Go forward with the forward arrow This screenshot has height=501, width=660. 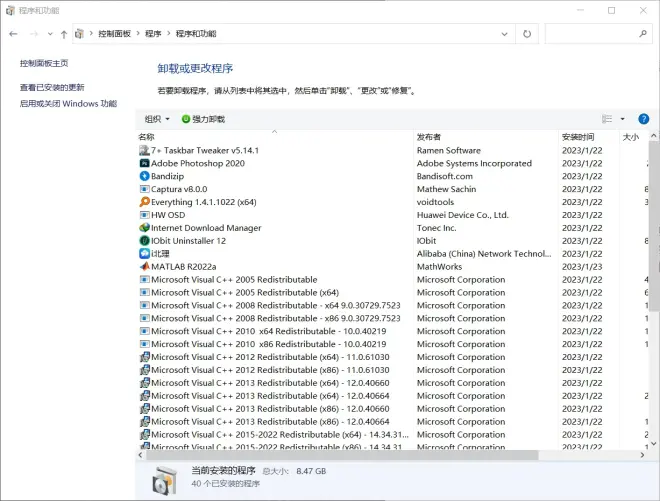(x=35, y=34)
